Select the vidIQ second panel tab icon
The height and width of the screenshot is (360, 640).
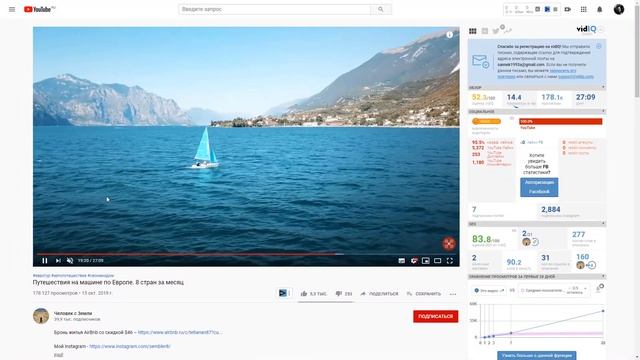pyautogui.click(x=484, y=31)
